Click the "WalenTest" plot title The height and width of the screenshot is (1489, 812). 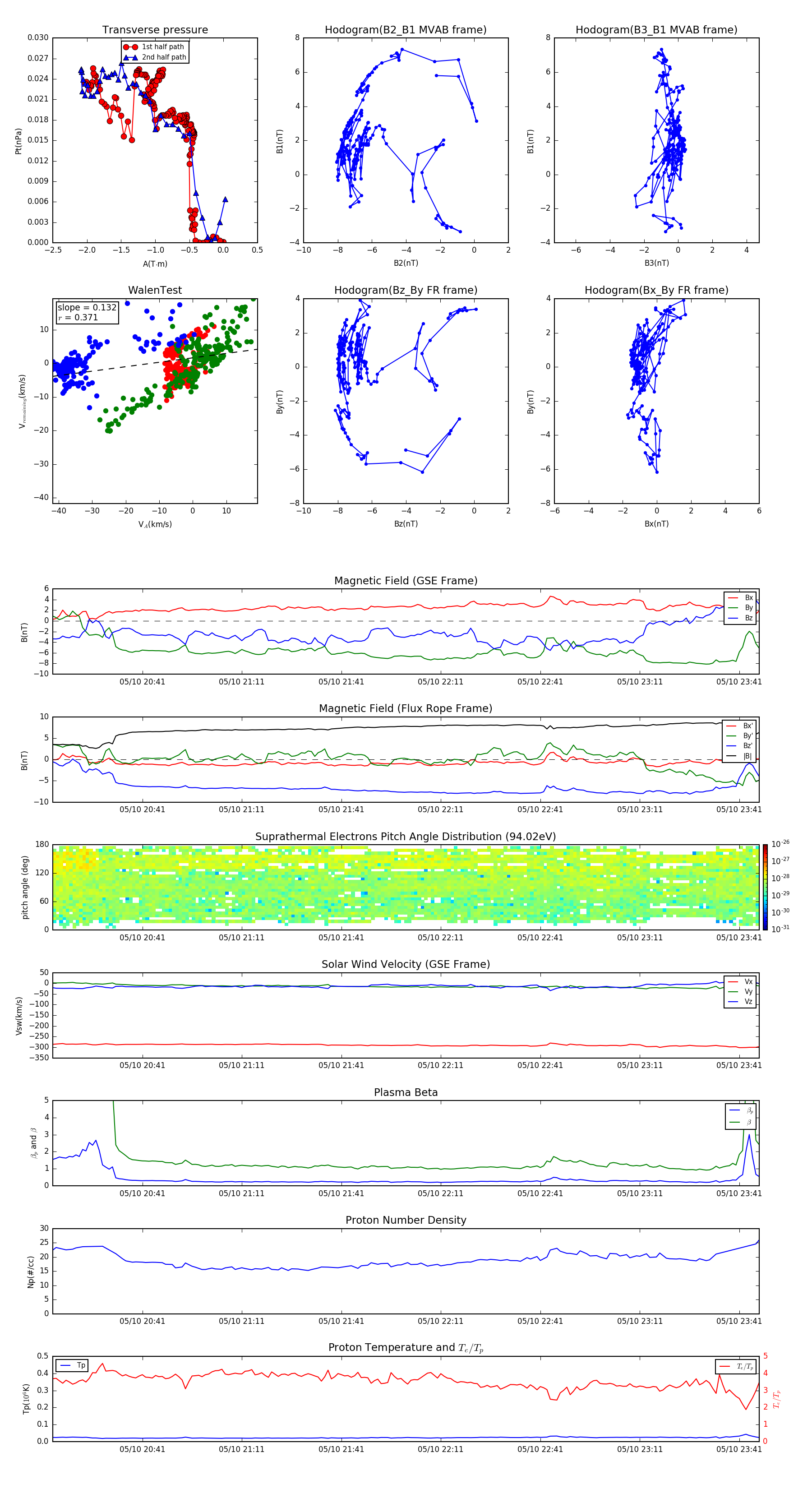155,290
